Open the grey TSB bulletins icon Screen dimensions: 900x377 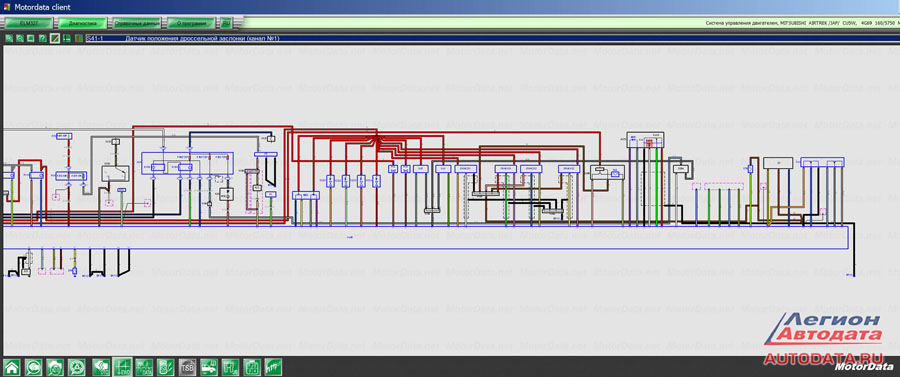188,367
